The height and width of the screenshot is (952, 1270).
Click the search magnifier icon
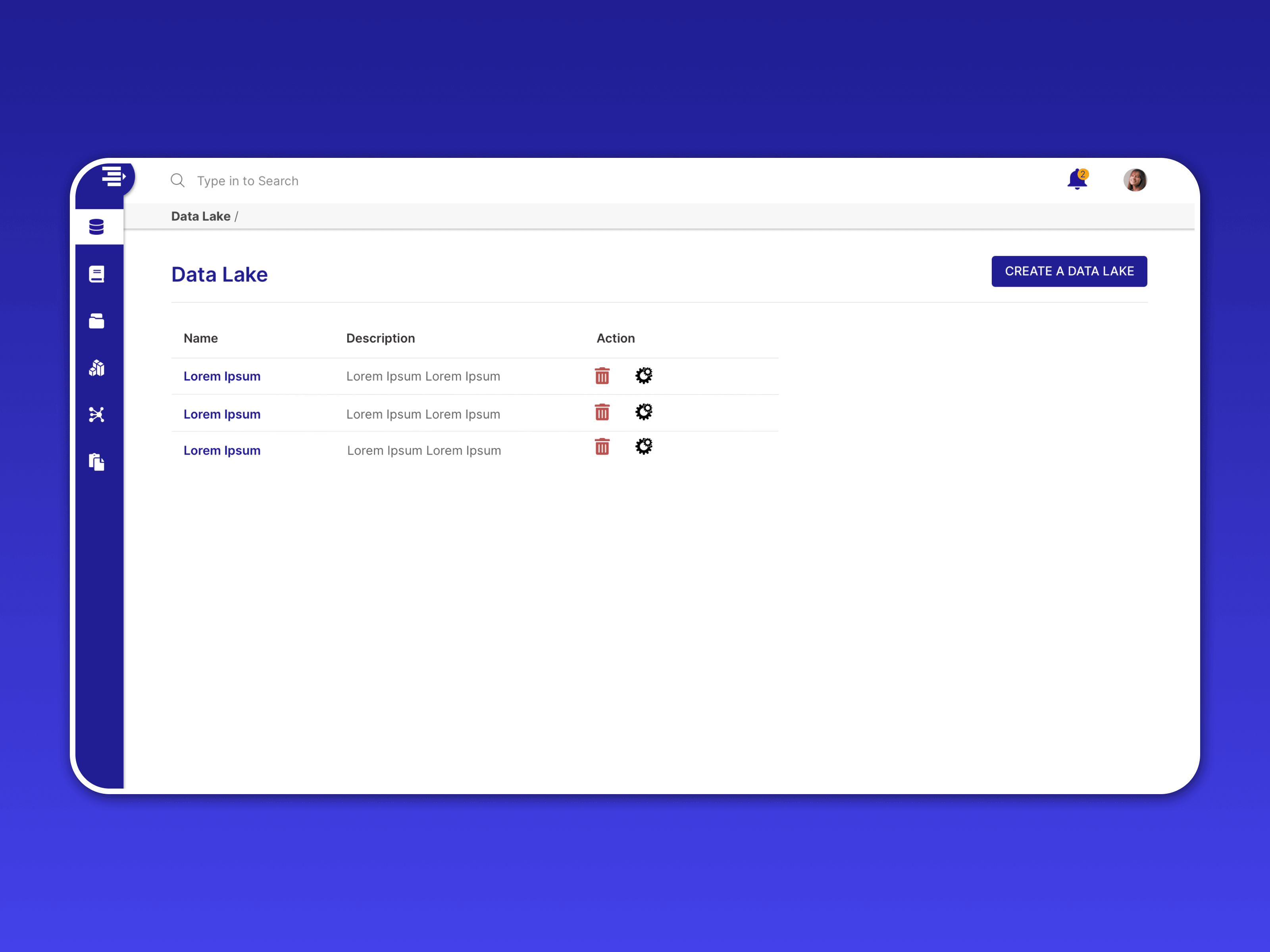coord(177,180)
